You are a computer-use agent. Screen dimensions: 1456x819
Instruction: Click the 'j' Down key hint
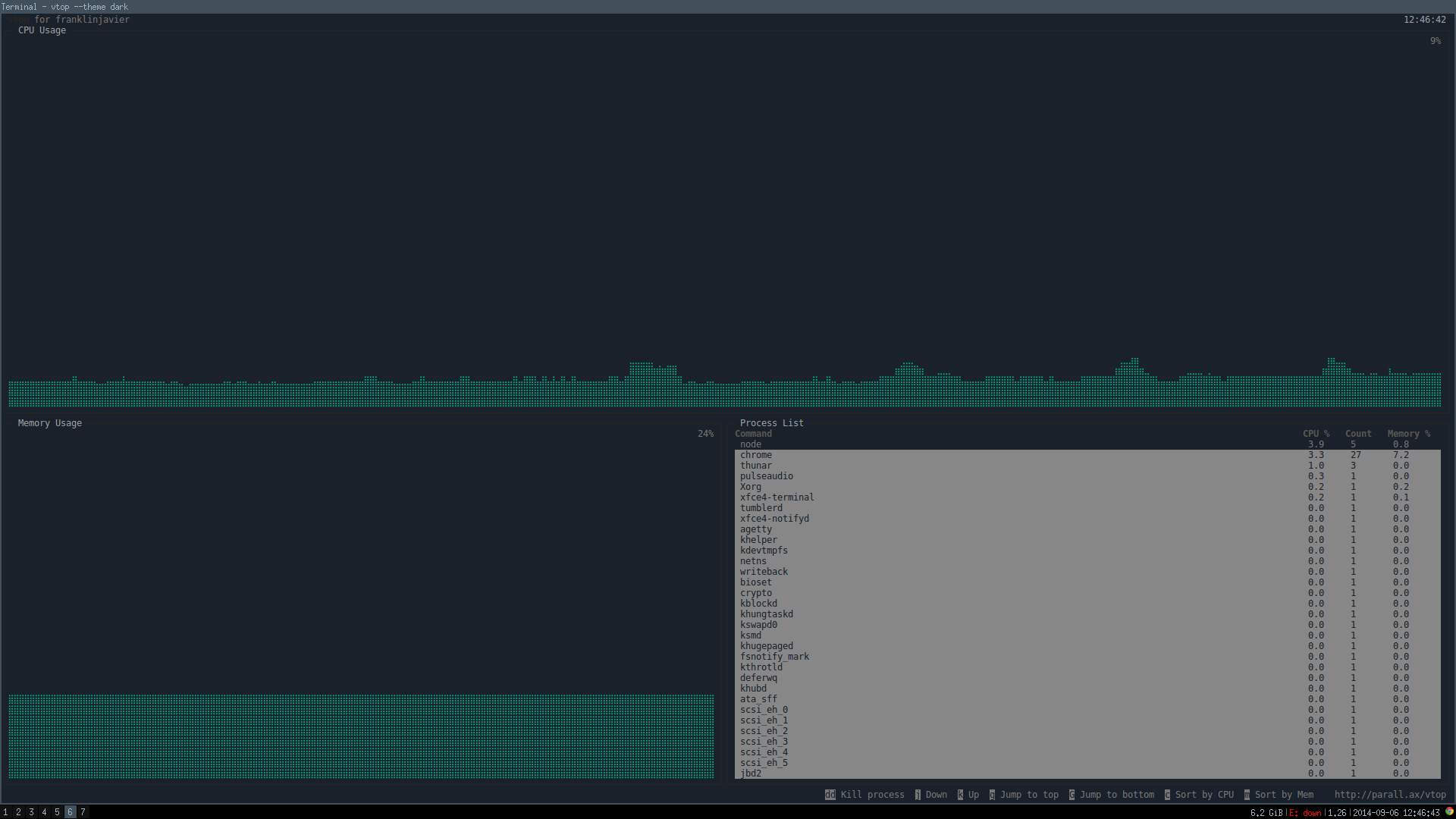(x=918, y=795)
